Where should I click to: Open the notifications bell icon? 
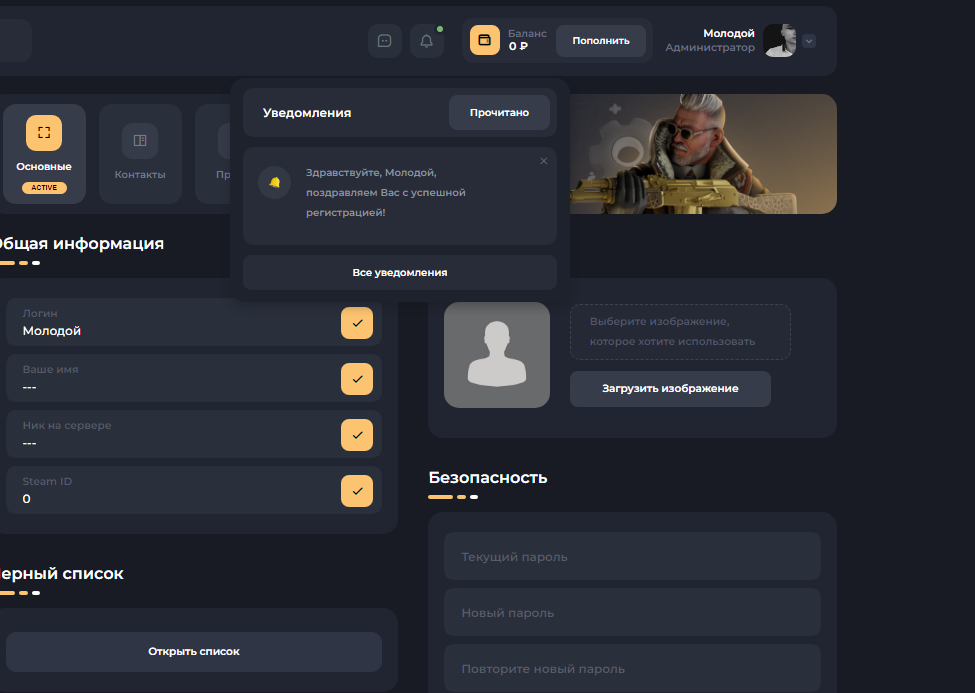(x=427, y=41)
